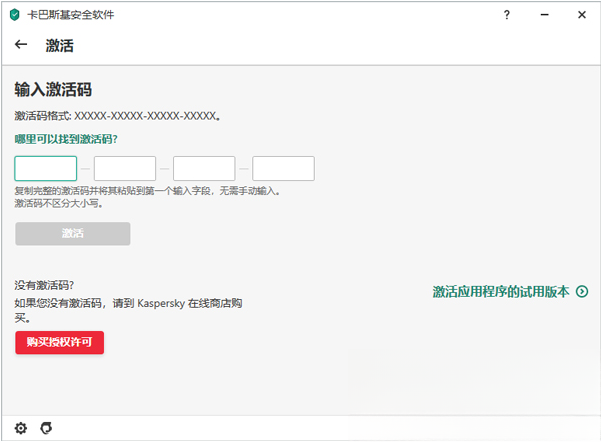This screenshot has height=442, width=601.
Task: Go back using the left arrow
Action: click(x=21, y=45)
